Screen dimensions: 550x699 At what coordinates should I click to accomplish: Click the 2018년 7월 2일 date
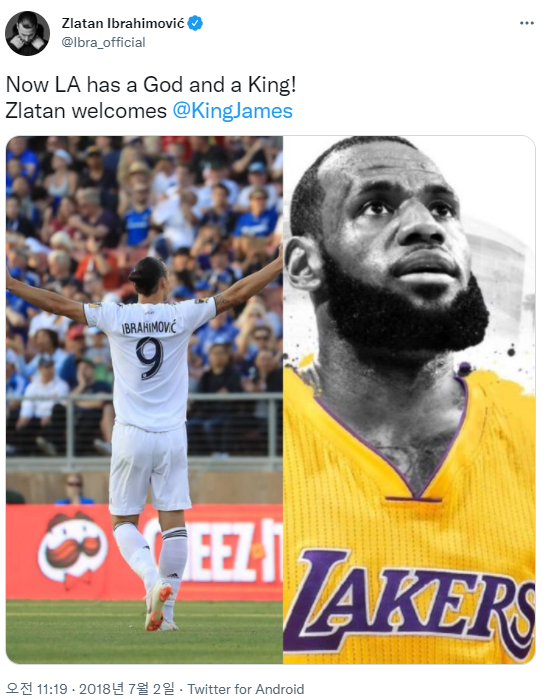coord(127,689)
